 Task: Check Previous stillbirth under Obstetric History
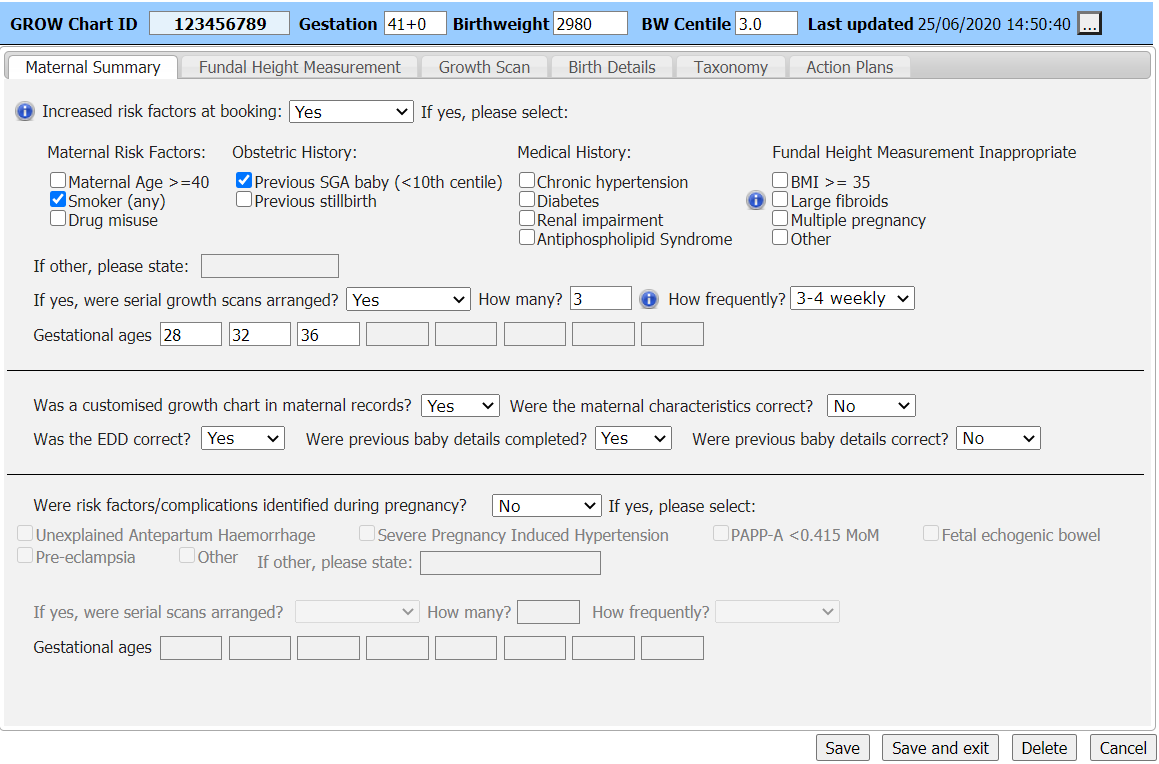click(243, 199)
